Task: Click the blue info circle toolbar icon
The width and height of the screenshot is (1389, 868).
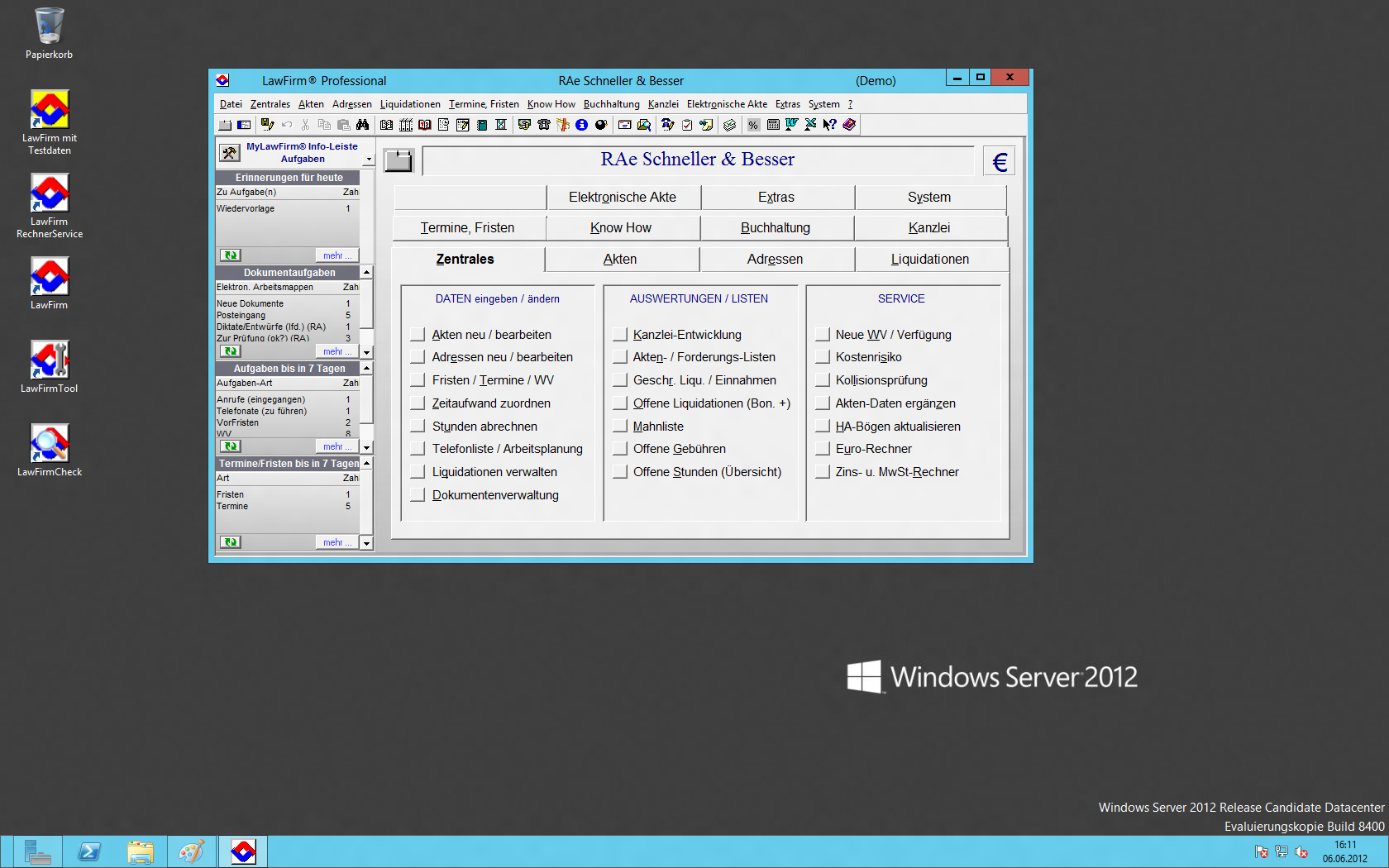Action: point(581,125)
